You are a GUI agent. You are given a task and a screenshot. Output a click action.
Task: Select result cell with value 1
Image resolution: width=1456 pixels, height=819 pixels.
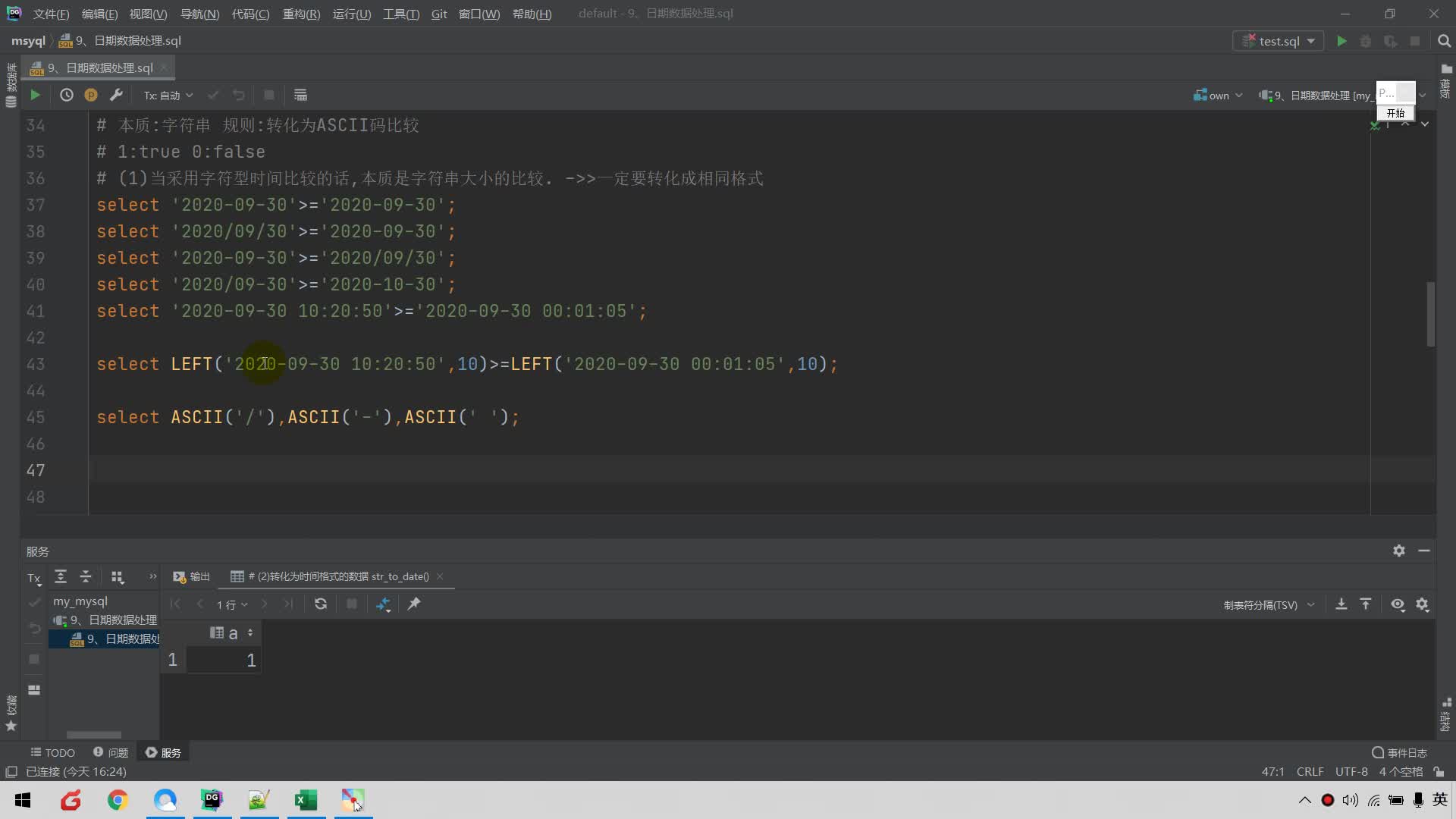pos(224,660)
